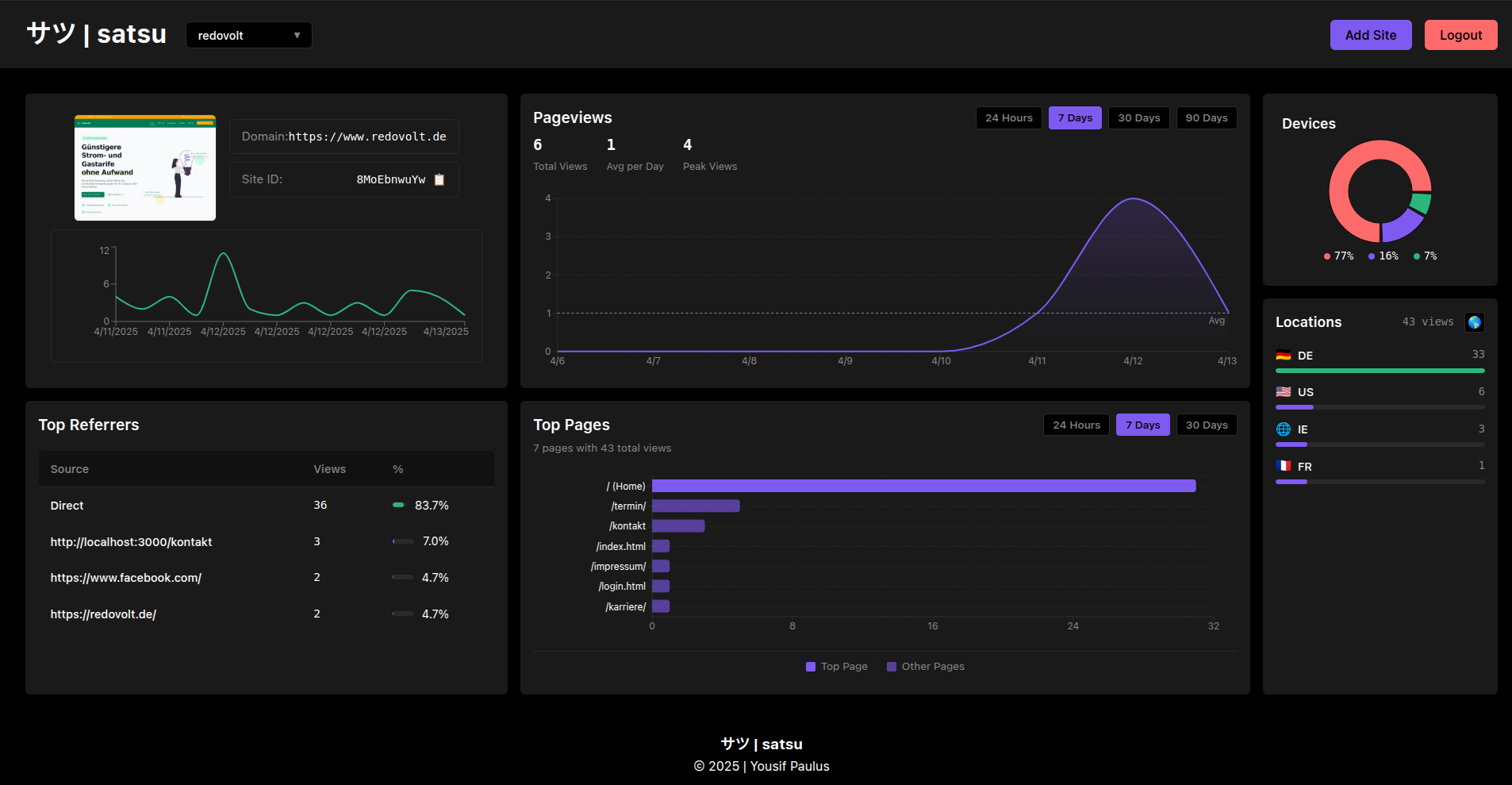Click the http://localhost:3000/kontakt referrer
Image resolution: width=1512 pixels, height=785 pixels.
tap(131, 542)
